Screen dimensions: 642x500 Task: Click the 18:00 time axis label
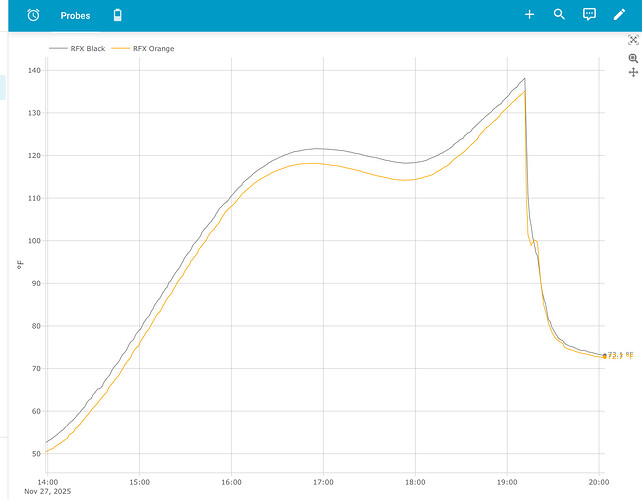(415, 482)
